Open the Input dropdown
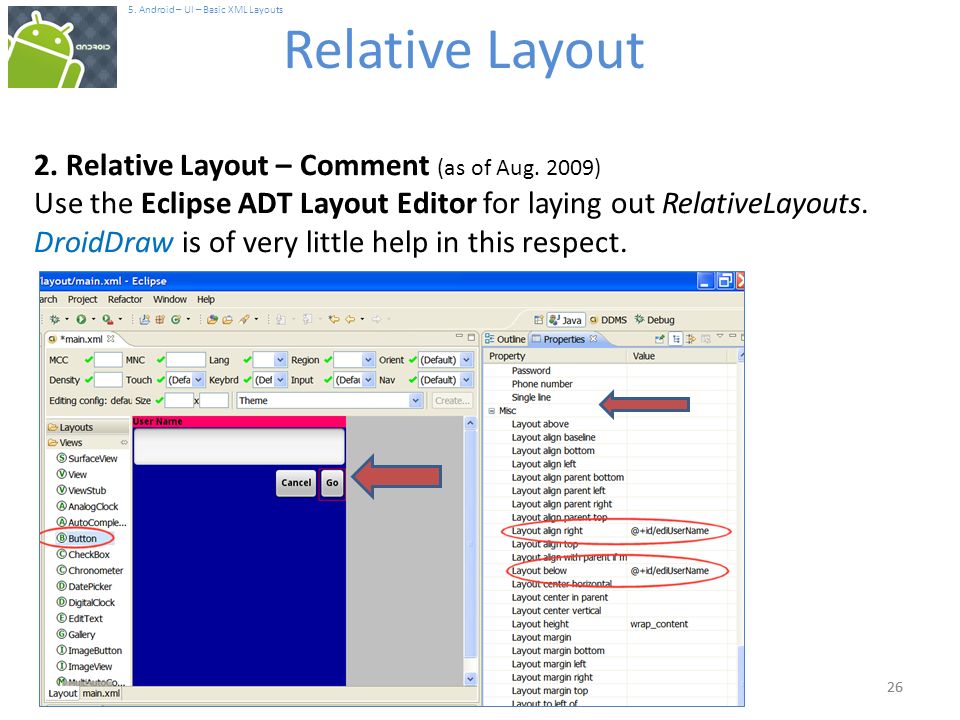This screenshot has width=960, height=720. point(368,380)
